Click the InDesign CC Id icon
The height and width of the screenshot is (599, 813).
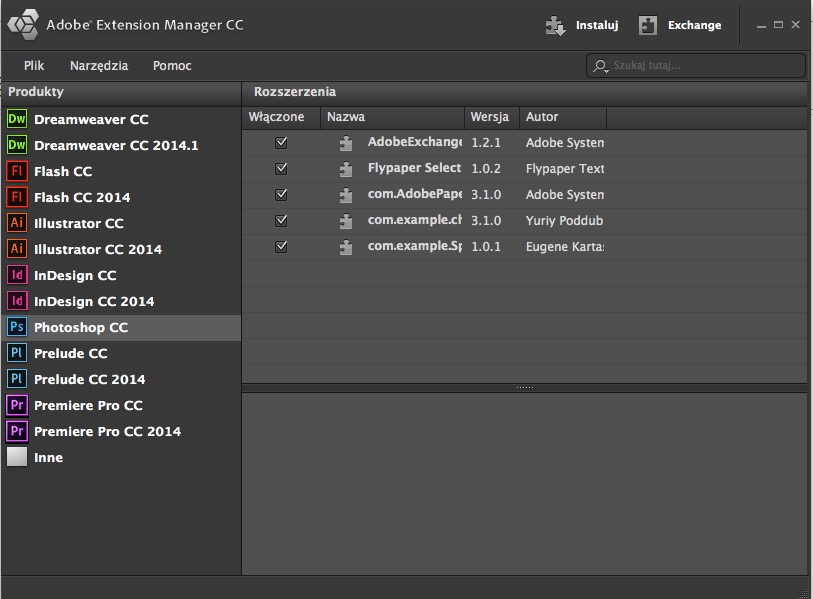tap(17, 275)
